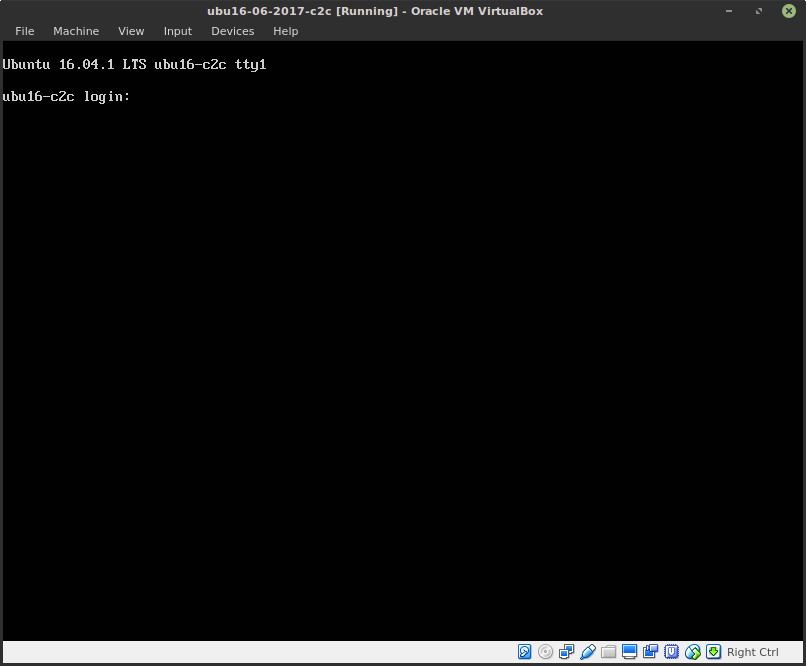Screen dimensions: 806x666
Task: Click the hard disks activity icon
Action: 524,651
